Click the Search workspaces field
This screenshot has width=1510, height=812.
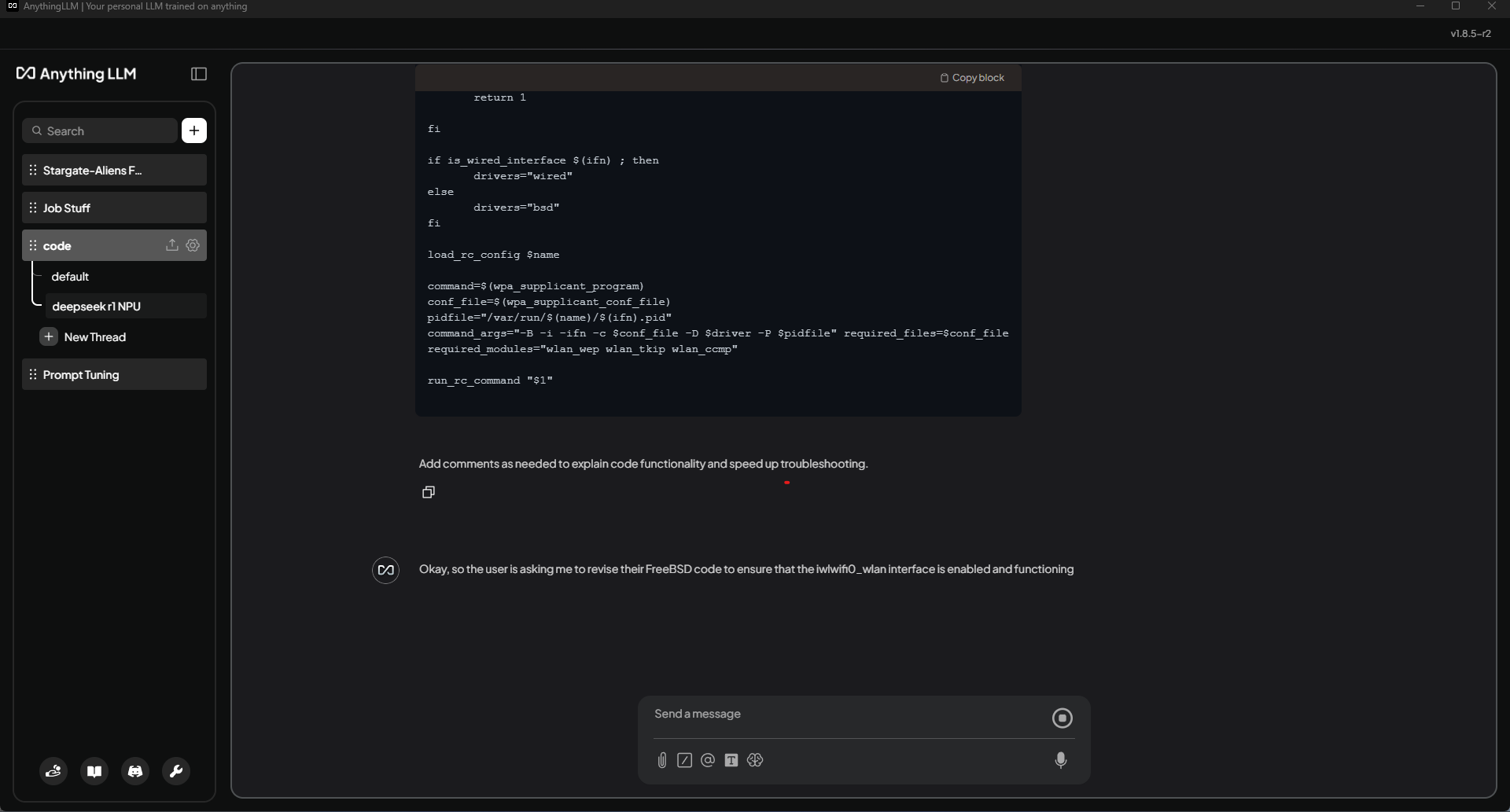[x=100, y=130]
